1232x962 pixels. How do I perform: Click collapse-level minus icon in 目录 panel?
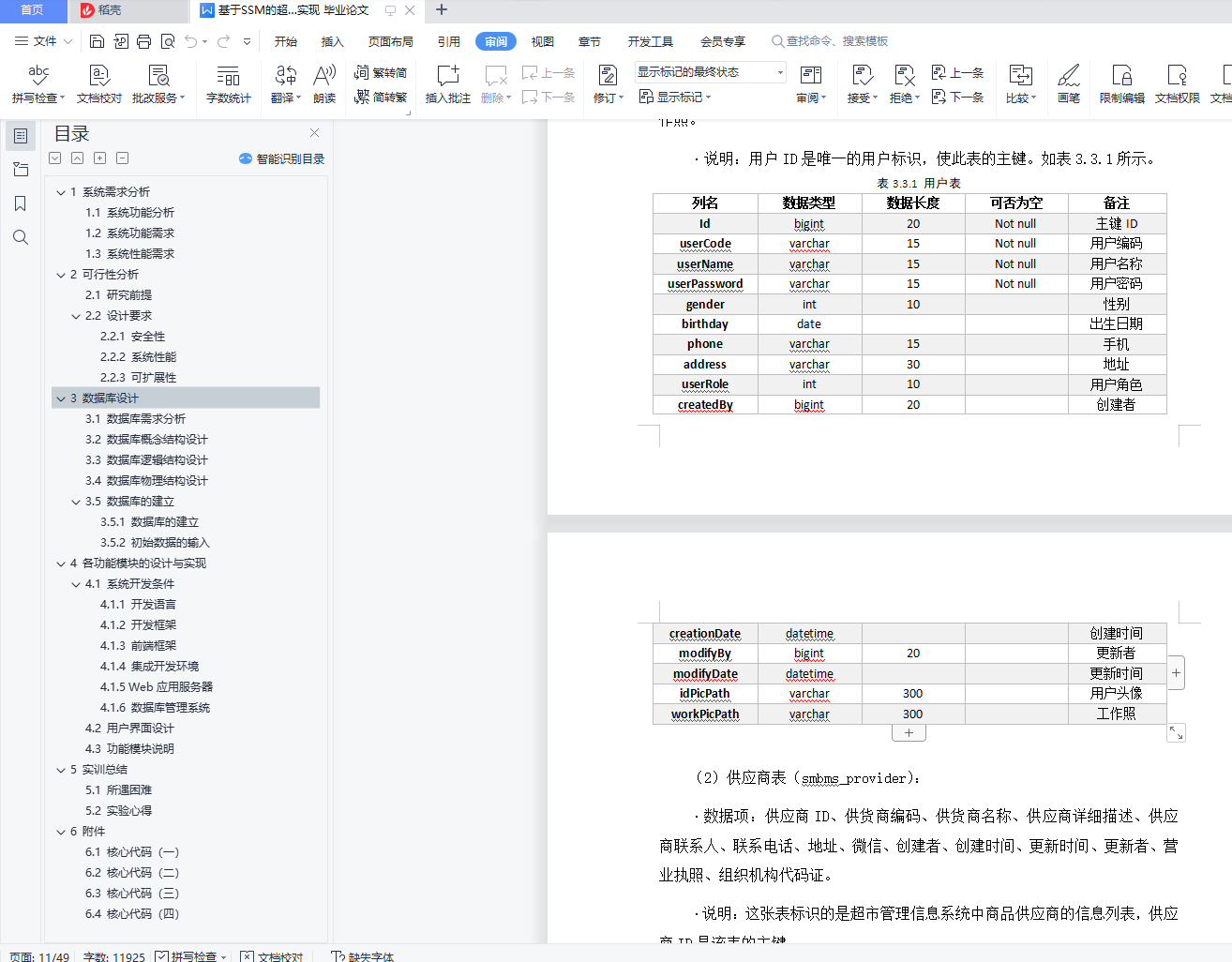(123, 158)
